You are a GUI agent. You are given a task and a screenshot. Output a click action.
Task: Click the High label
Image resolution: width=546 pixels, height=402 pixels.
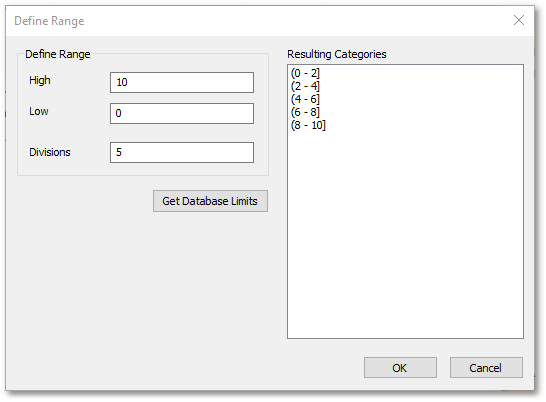click(x=40, y=80)
